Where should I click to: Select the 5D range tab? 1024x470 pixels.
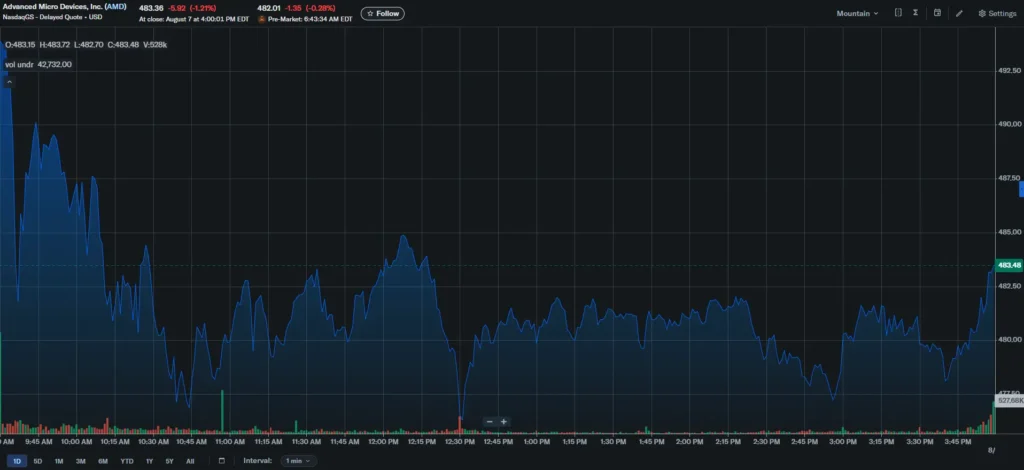point(37,461)
